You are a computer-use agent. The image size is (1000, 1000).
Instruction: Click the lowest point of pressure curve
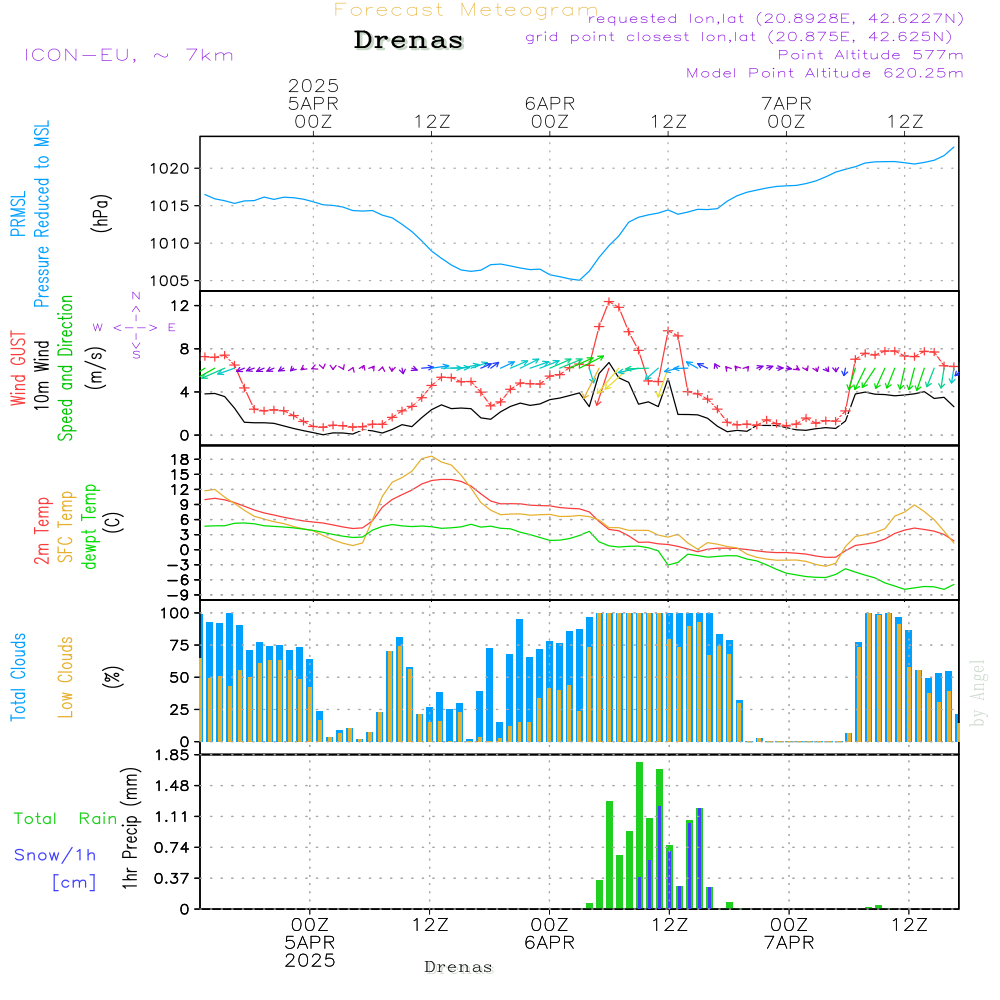[578, 279]
